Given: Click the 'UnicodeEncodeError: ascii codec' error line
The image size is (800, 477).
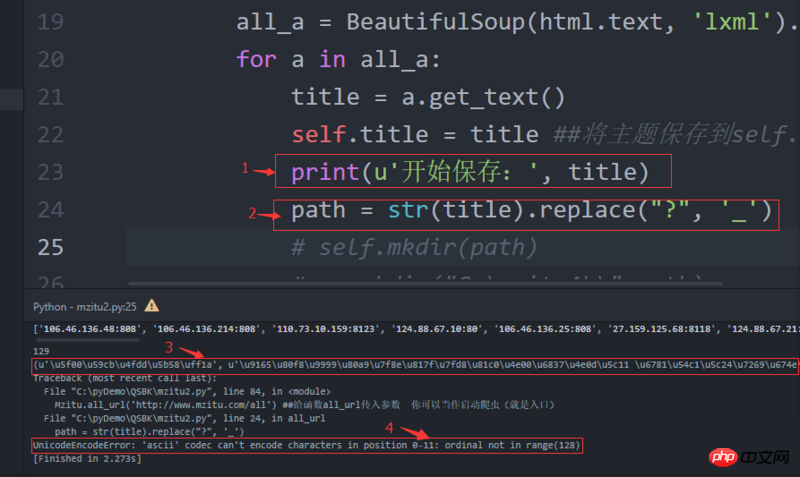Looking at the screenshot, I should click(307, 445).
